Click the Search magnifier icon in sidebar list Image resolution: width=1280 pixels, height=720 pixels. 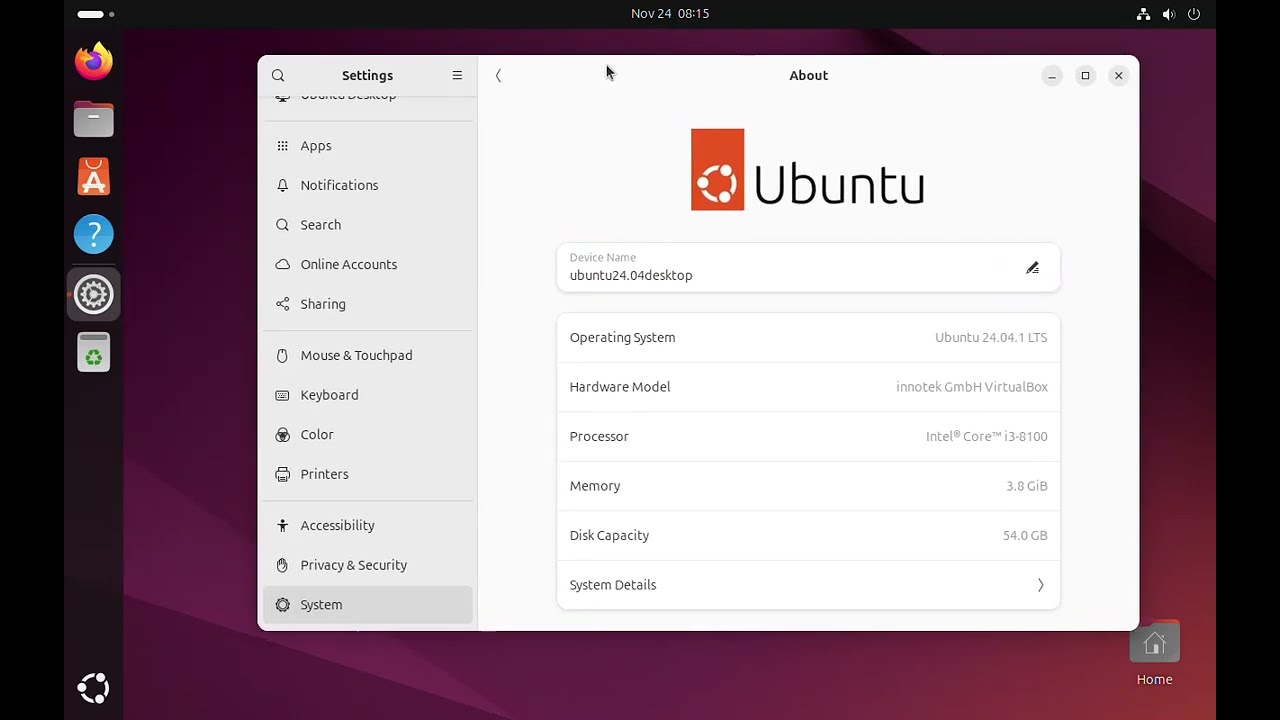[x=282, y=225]
